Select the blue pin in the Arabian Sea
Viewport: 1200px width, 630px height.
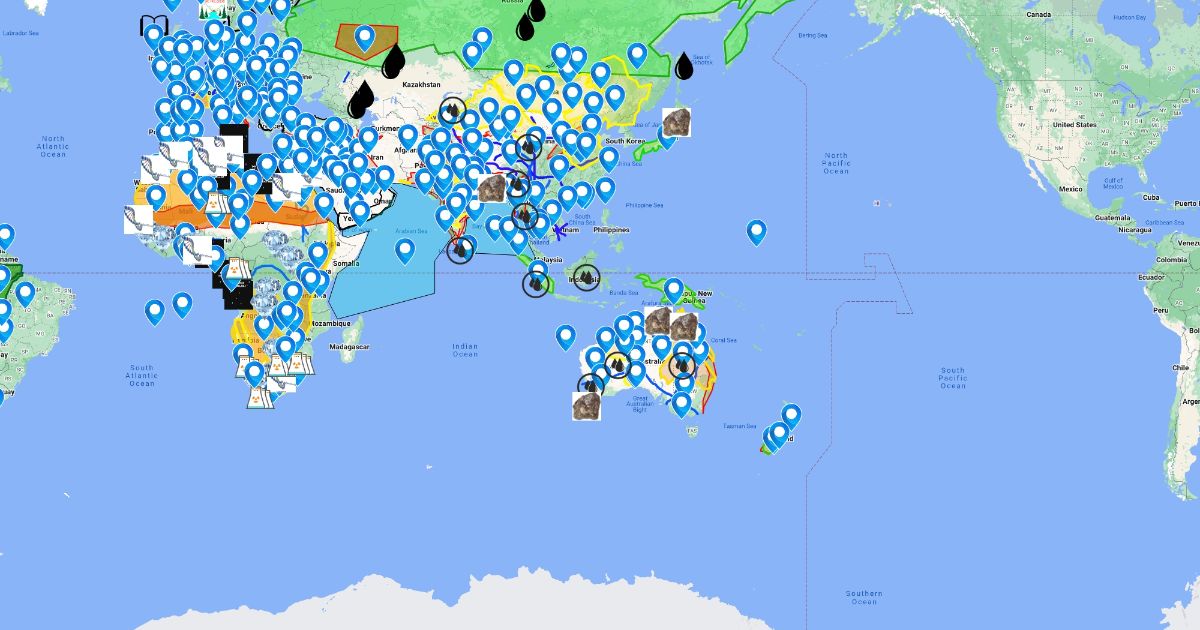pyautogui.click(x=405, y=250)
